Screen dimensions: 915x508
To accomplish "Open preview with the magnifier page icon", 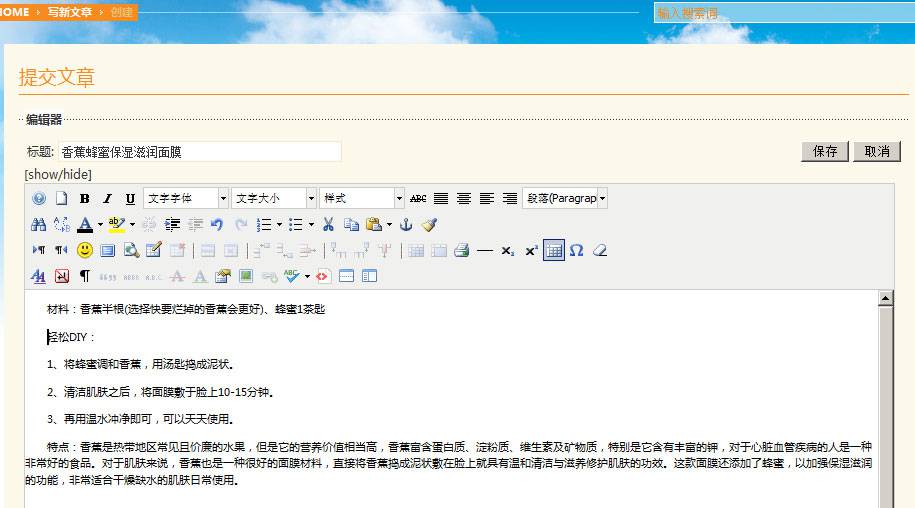I will [131, 251].
